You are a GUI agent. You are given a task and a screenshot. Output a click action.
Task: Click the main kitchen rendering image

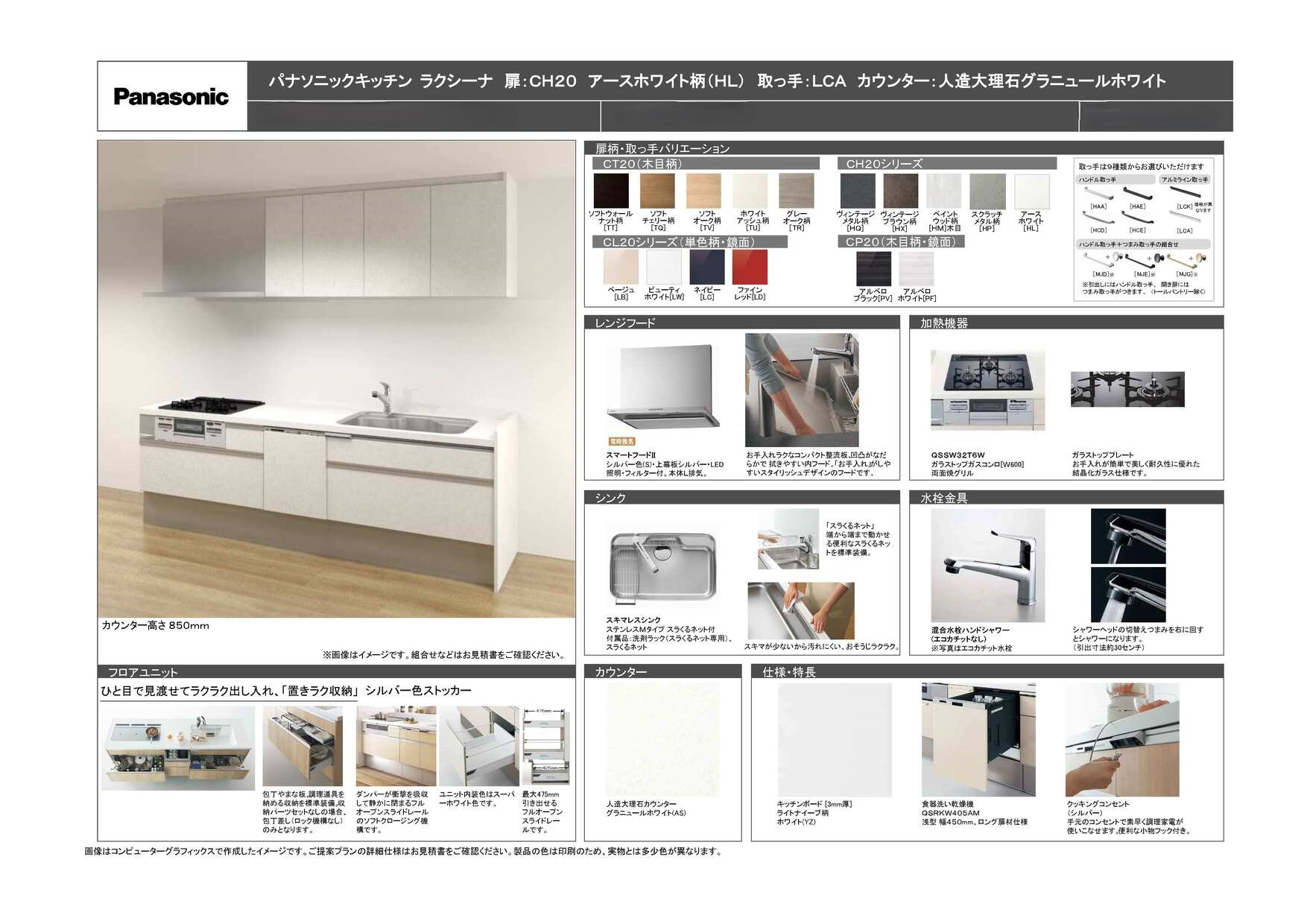pyautogui.click(x=336, y=379)
